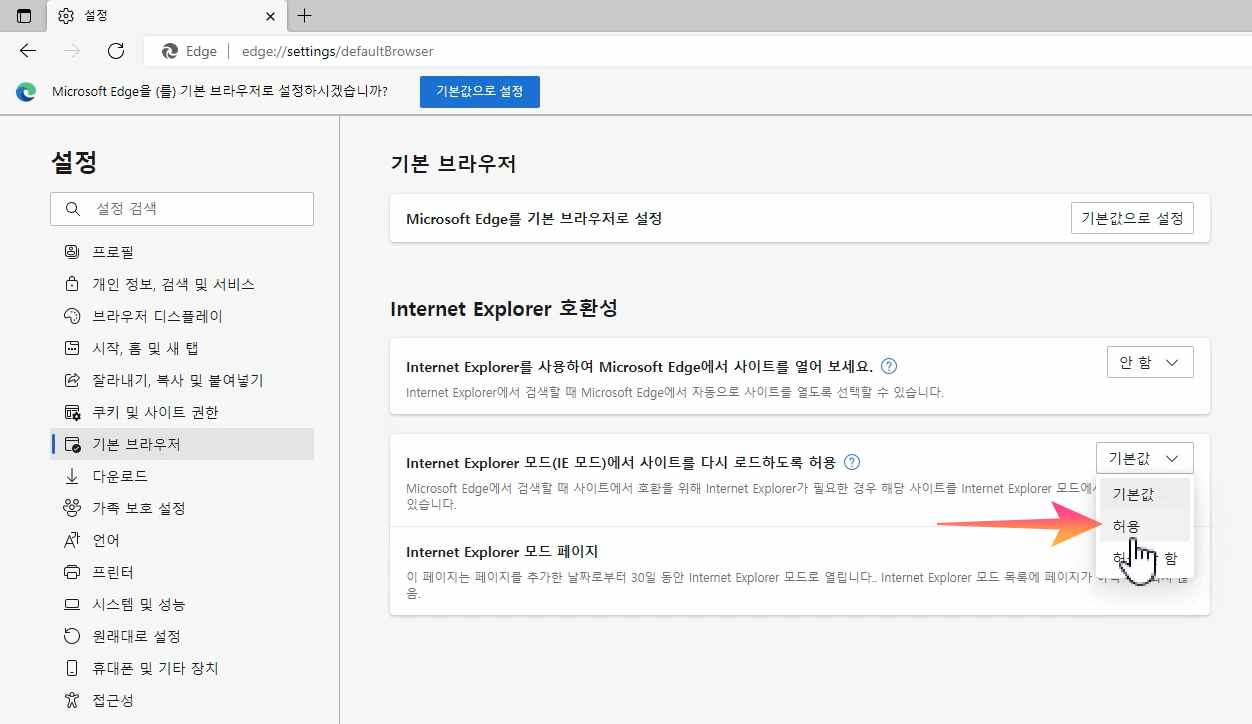Click the magnifier icon in settings search
The image size is (1252, 724).
[72, 209]
